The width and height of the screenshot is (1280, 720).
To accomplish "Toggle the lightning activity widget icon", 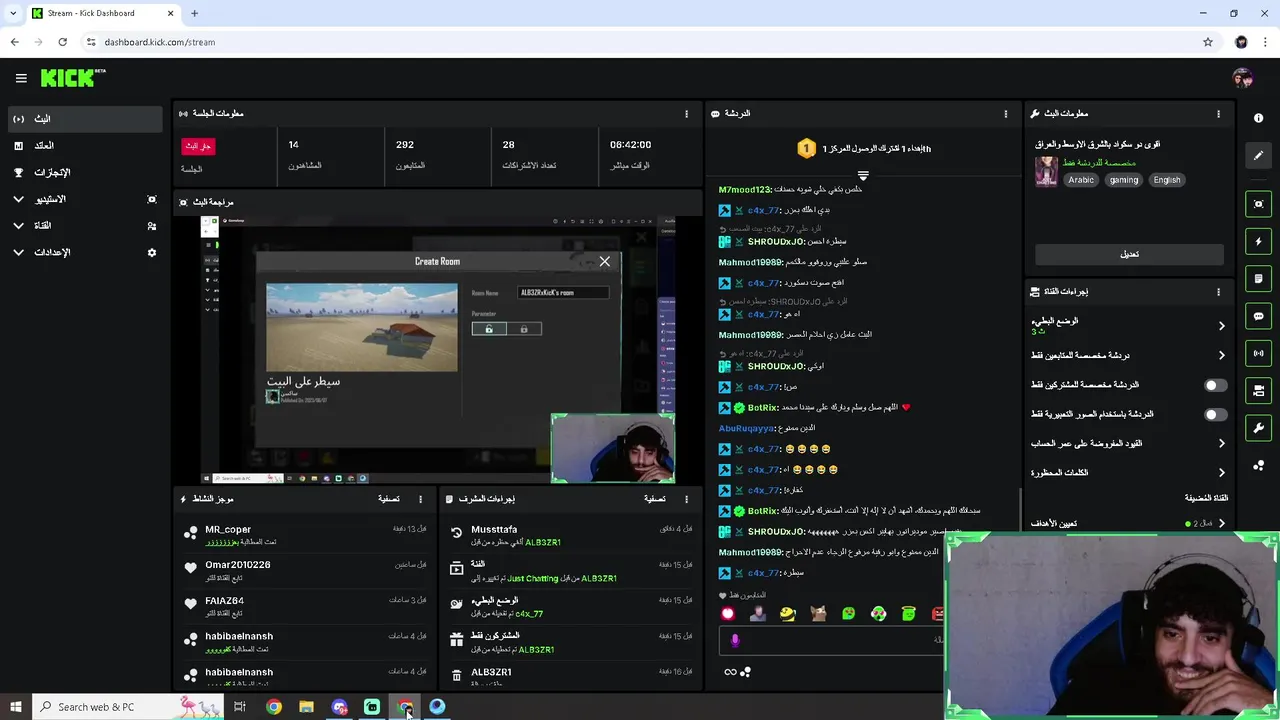I will (x=1258, y=241).
